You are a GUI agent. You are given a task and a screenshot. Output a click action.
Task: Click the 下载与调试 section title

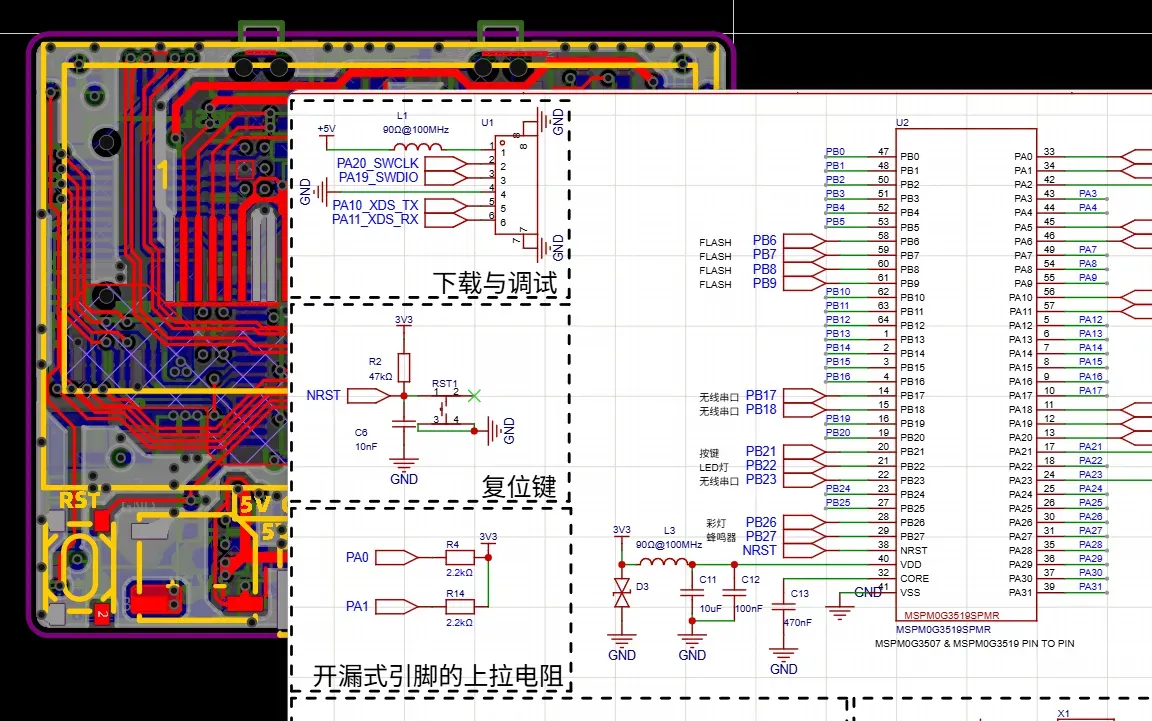[494, 283]
